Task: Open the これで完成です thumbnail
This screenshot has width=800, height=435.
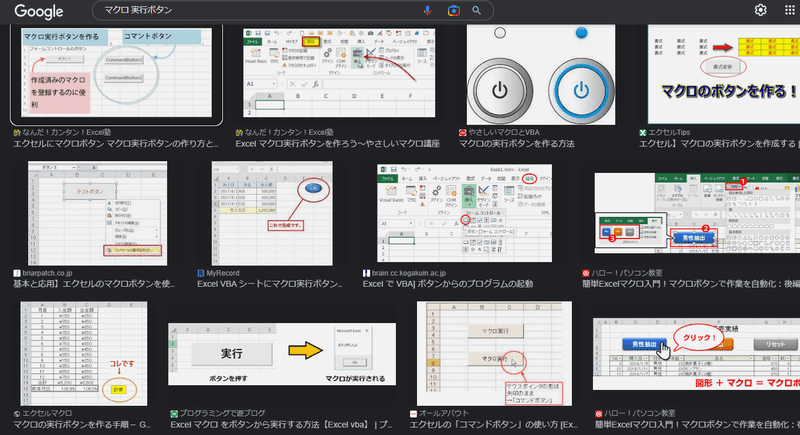Action: 272,213
